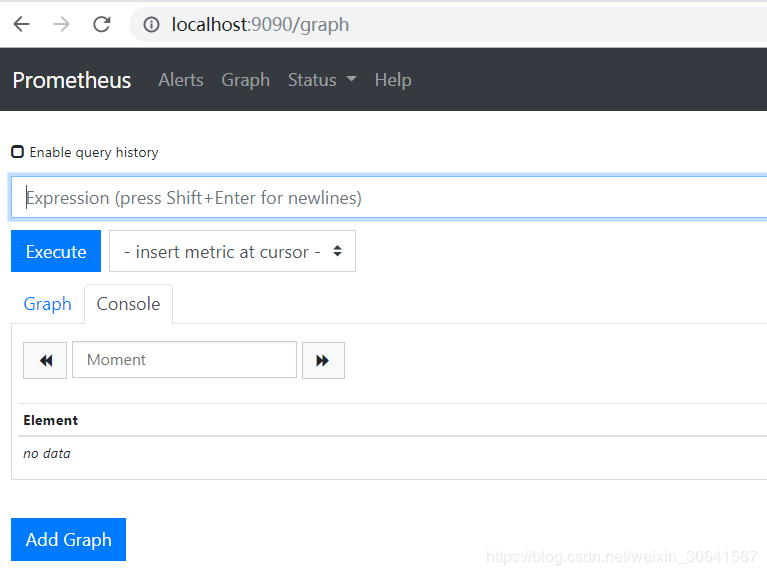Click the site info icon in address bar
This screenshot has width=767, height=575.
pyautogui.click(x=152, y=24)
